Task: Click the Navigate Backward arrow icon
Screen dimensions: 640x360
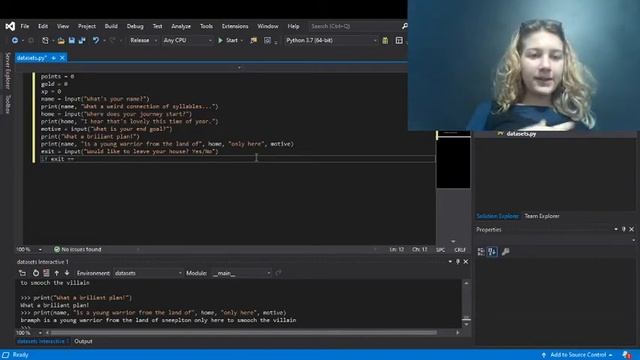Action: point(15,40)
